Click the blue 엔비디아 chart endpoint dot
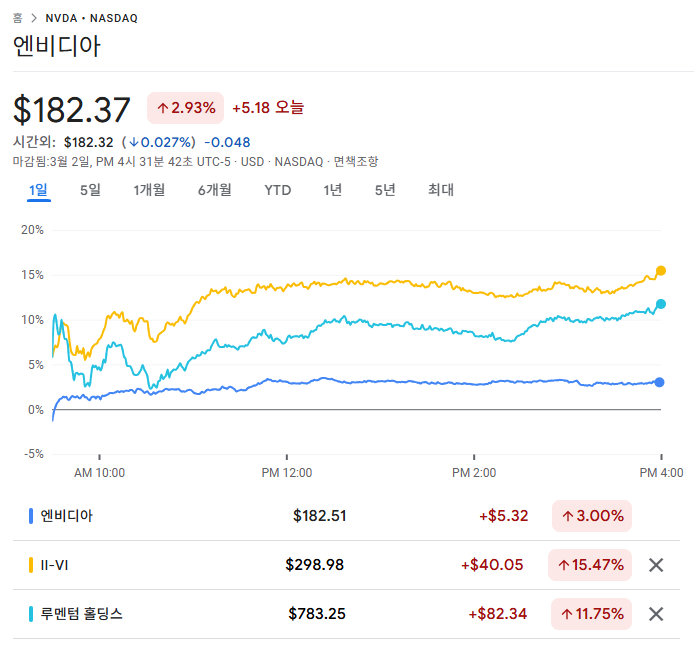 click(x=660, y=382)
